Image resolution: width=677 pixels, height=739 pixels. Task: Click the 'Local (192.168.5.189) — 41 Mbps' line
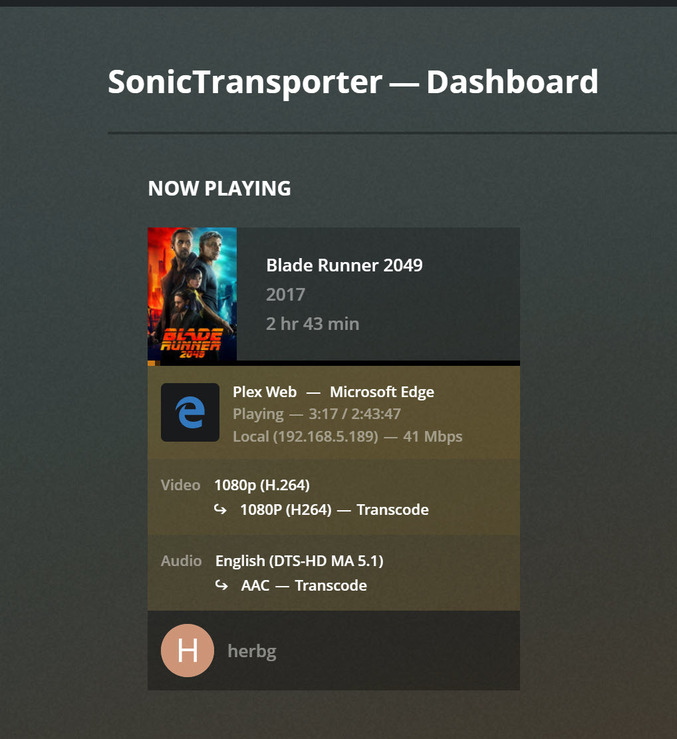(x=347, y=436)
